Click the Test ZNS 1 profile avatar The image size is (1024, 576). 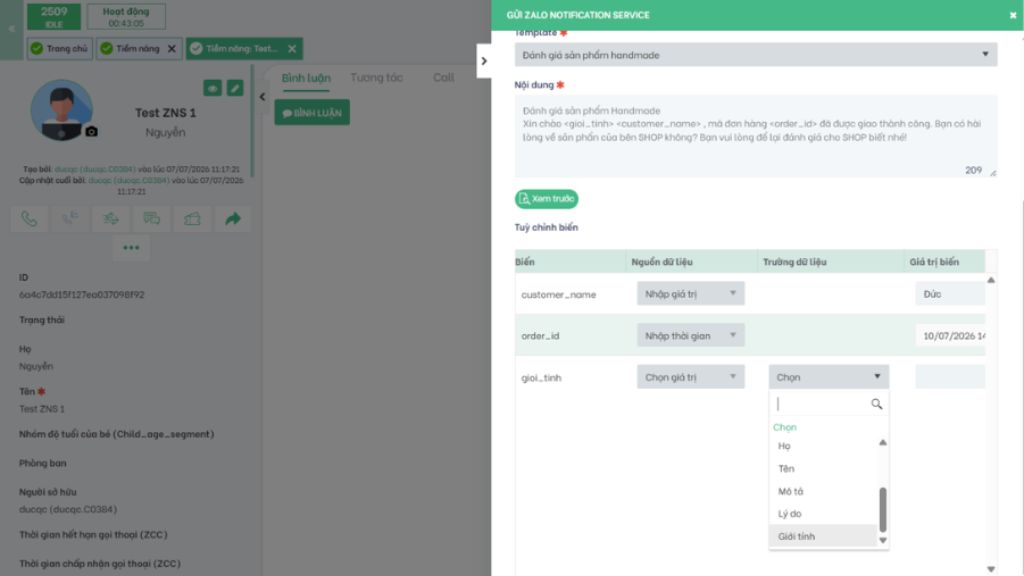[61, 110]
